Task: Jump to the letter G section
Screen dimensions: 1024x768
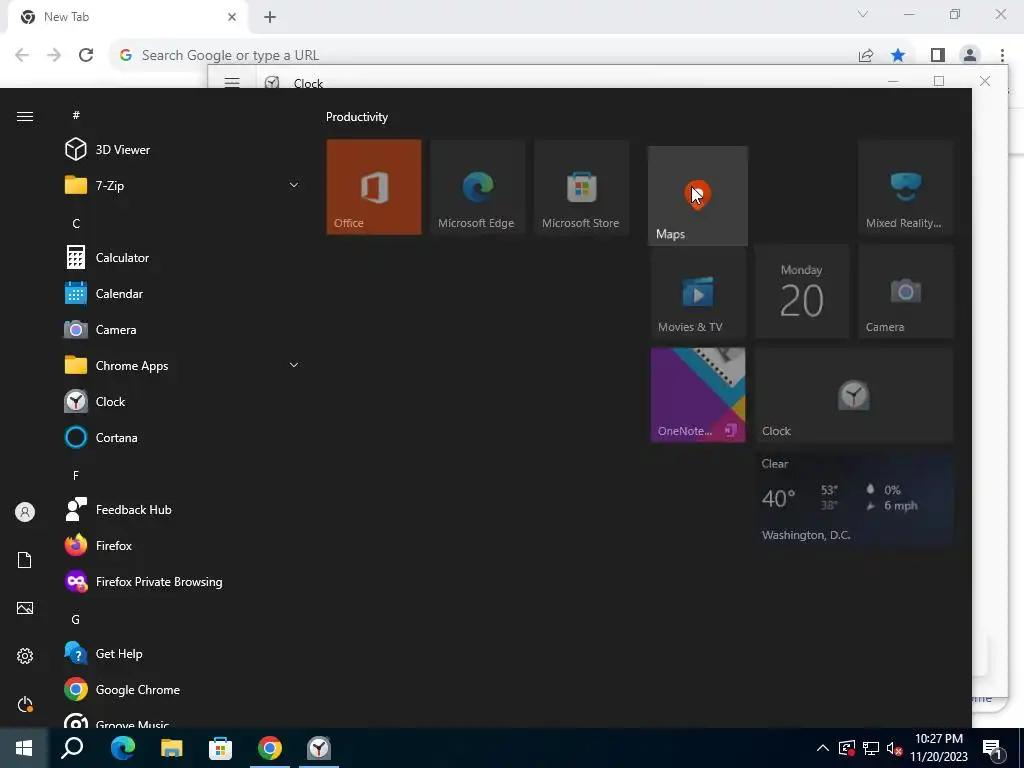Action: 76,619
